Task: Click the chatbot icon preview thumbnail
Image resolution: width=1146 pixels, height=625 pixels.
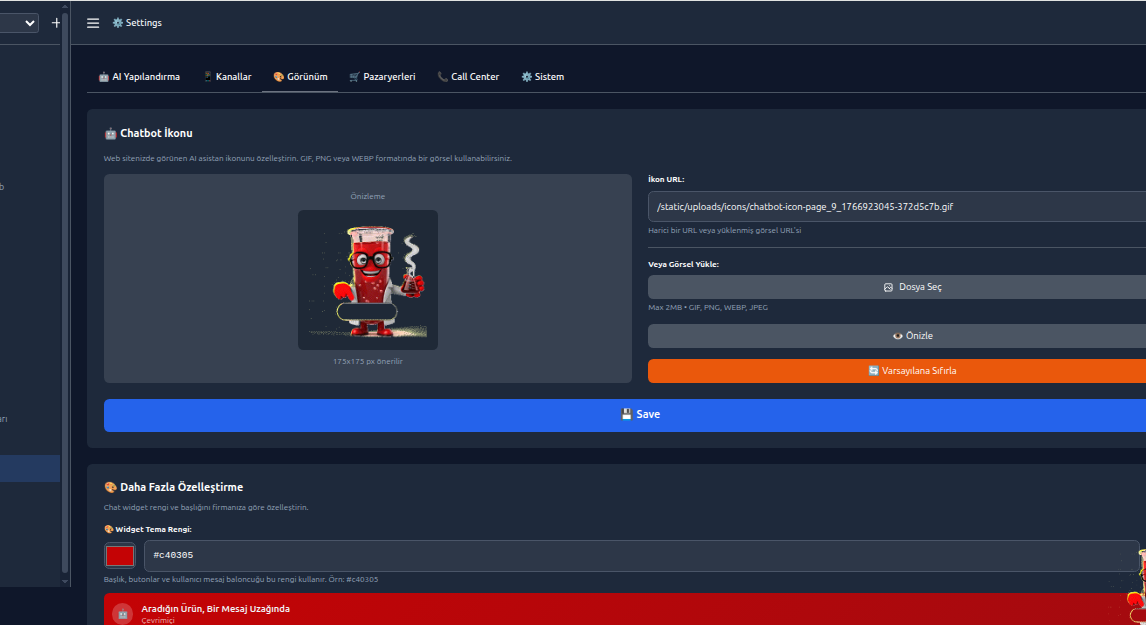Action: [367, 279]
